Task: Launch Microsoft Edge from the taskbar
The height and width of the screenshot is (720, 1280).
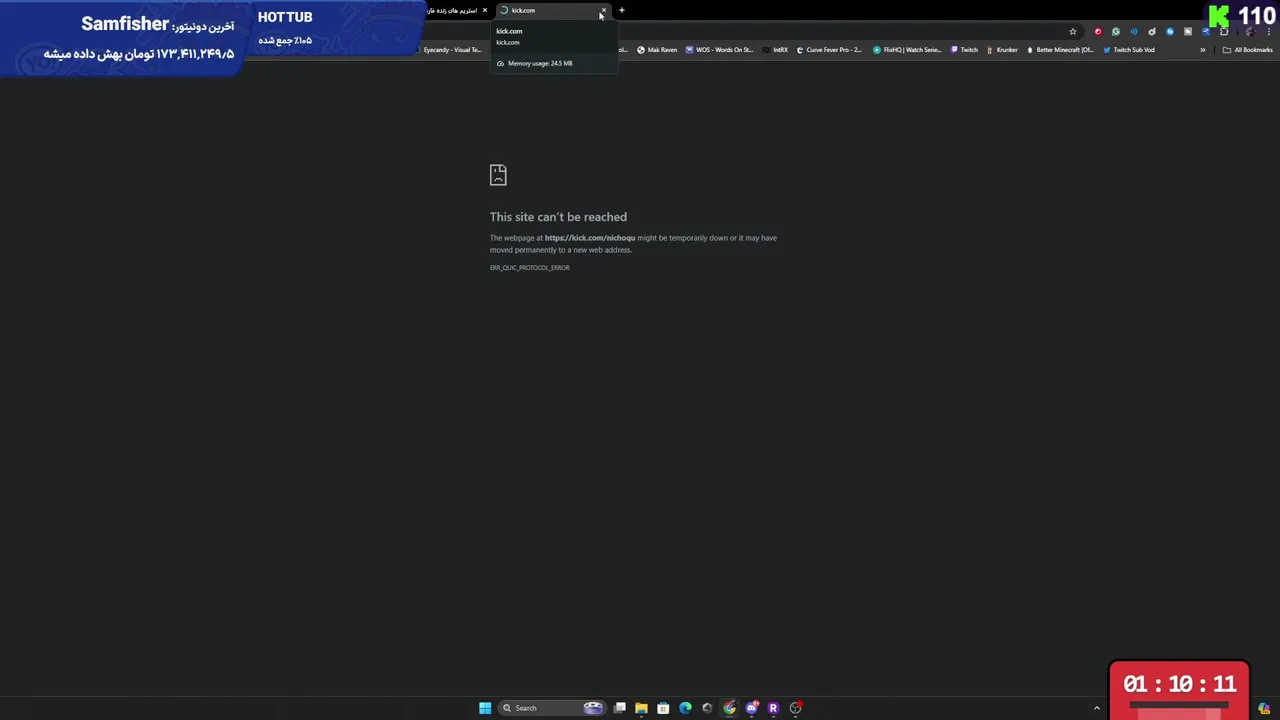Action: coord(685,708)
